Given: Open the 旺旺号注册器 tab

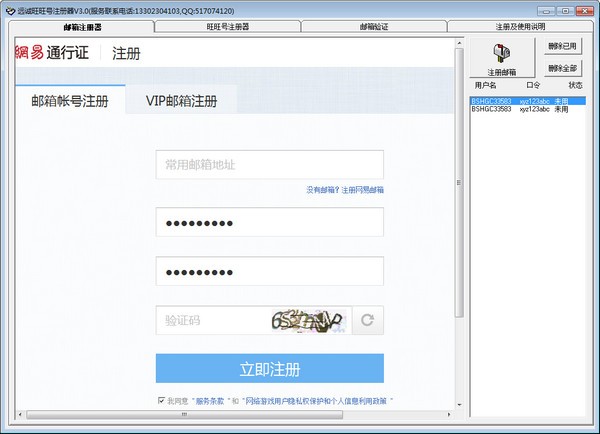Looking at the screenshot, I should point(228,26).
